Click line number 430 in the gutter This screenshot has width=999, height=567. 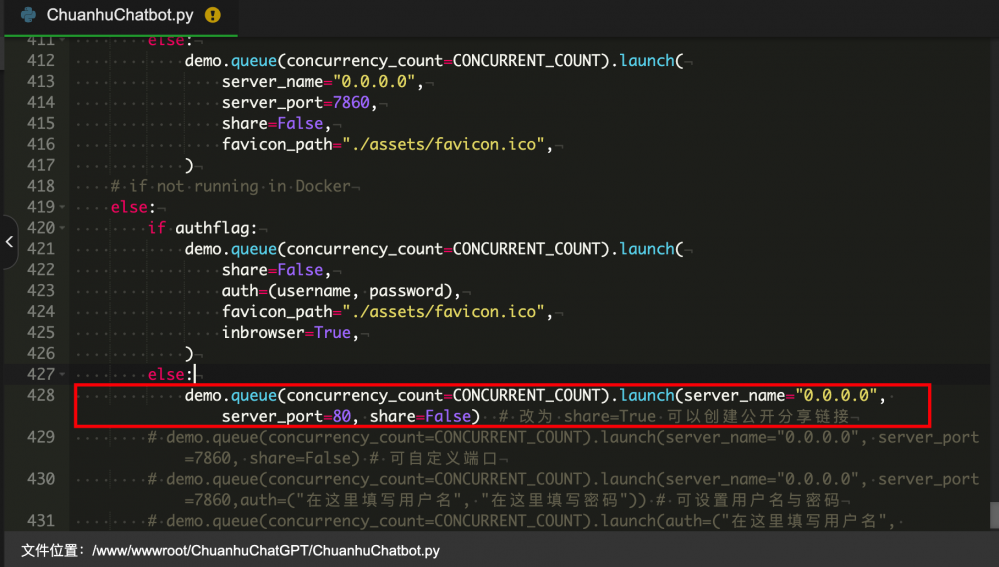click(x=40, y=479)
